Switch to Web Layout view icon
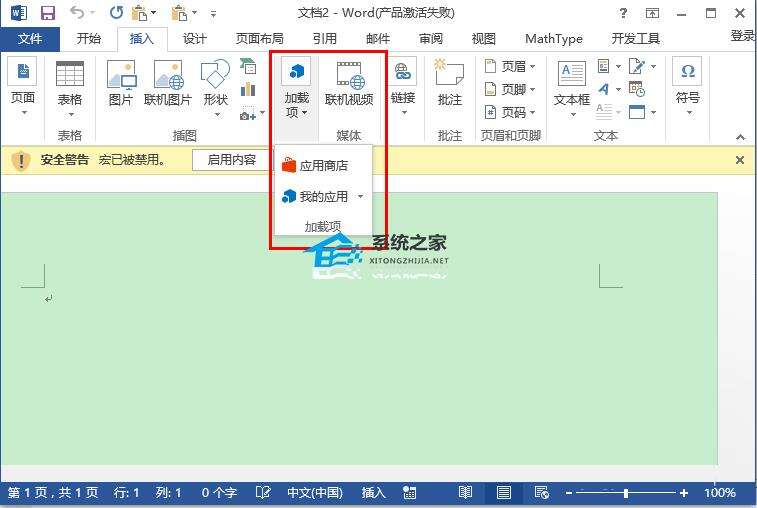Image resolution: width=757 pixels, height=508 pixels. (x=542, y=493)
